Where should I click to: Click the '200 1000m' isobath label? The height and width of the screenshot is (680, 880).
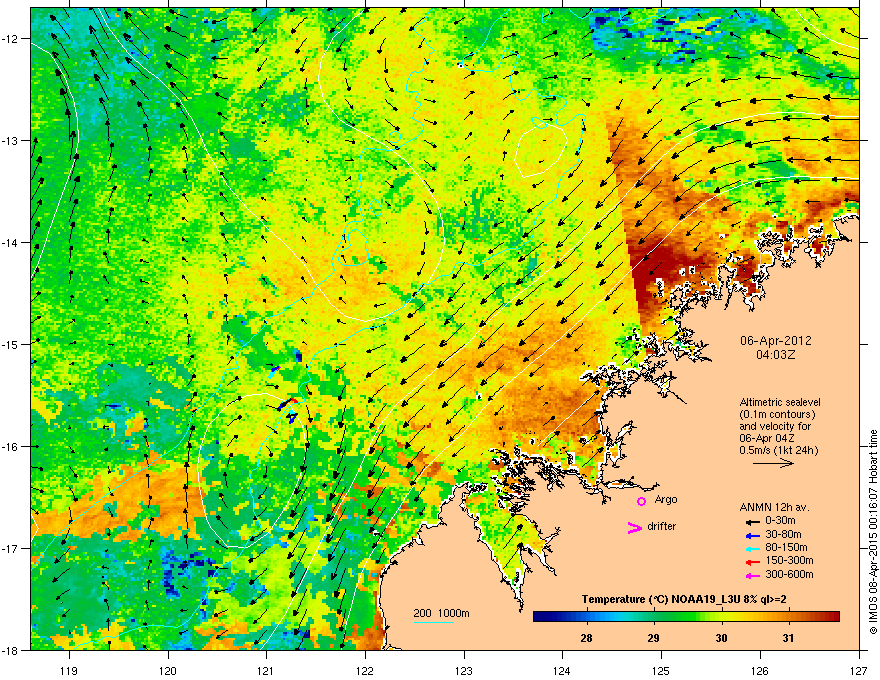(441, 613)
